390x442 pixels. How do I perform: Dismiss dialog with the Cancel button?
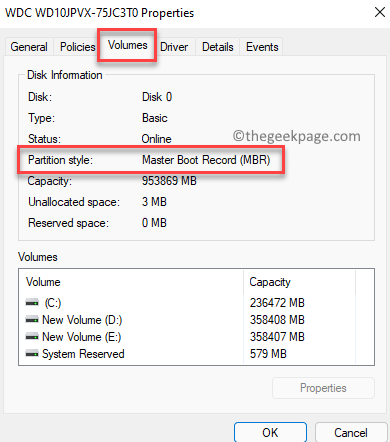coord(351,432)
